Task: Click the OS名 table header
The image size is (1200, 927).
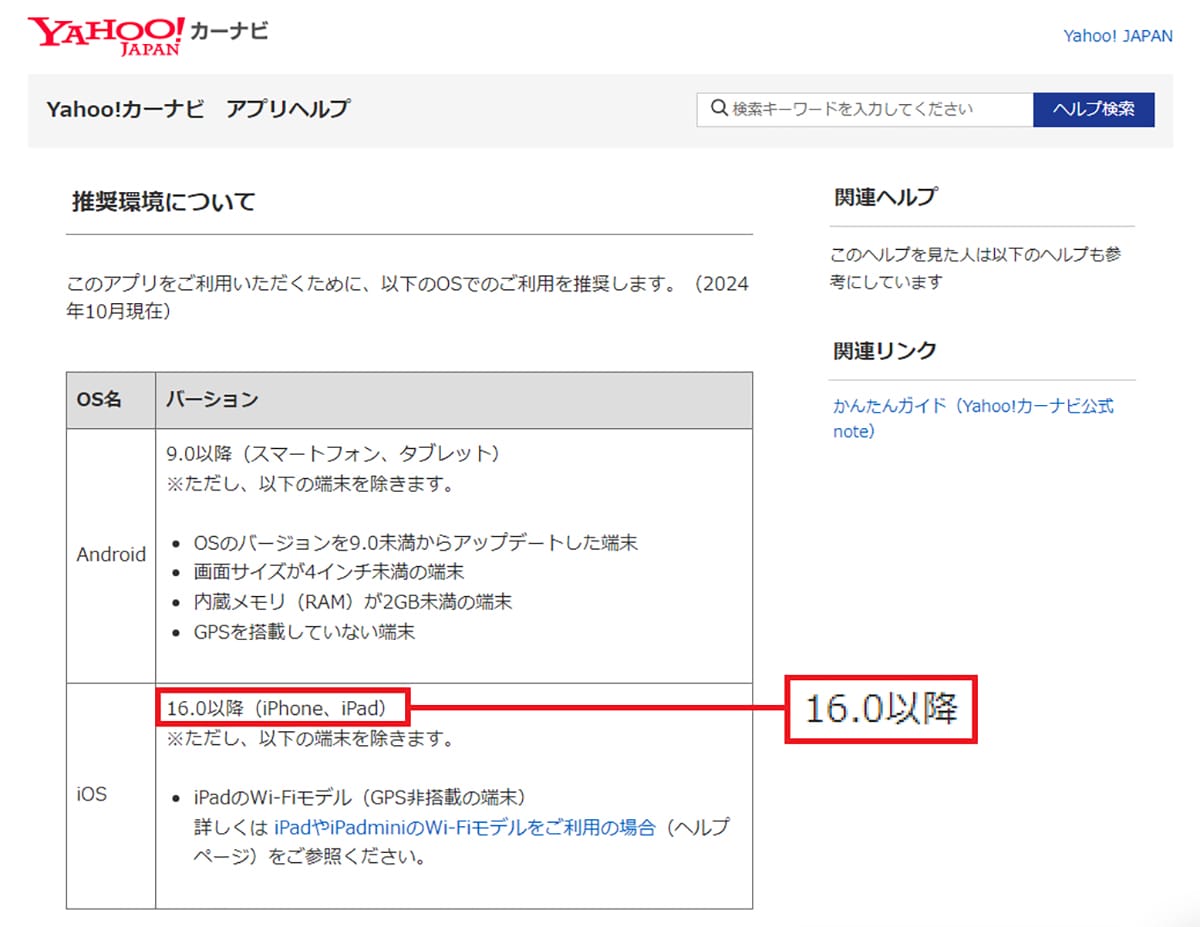Action: coord(99,400)
